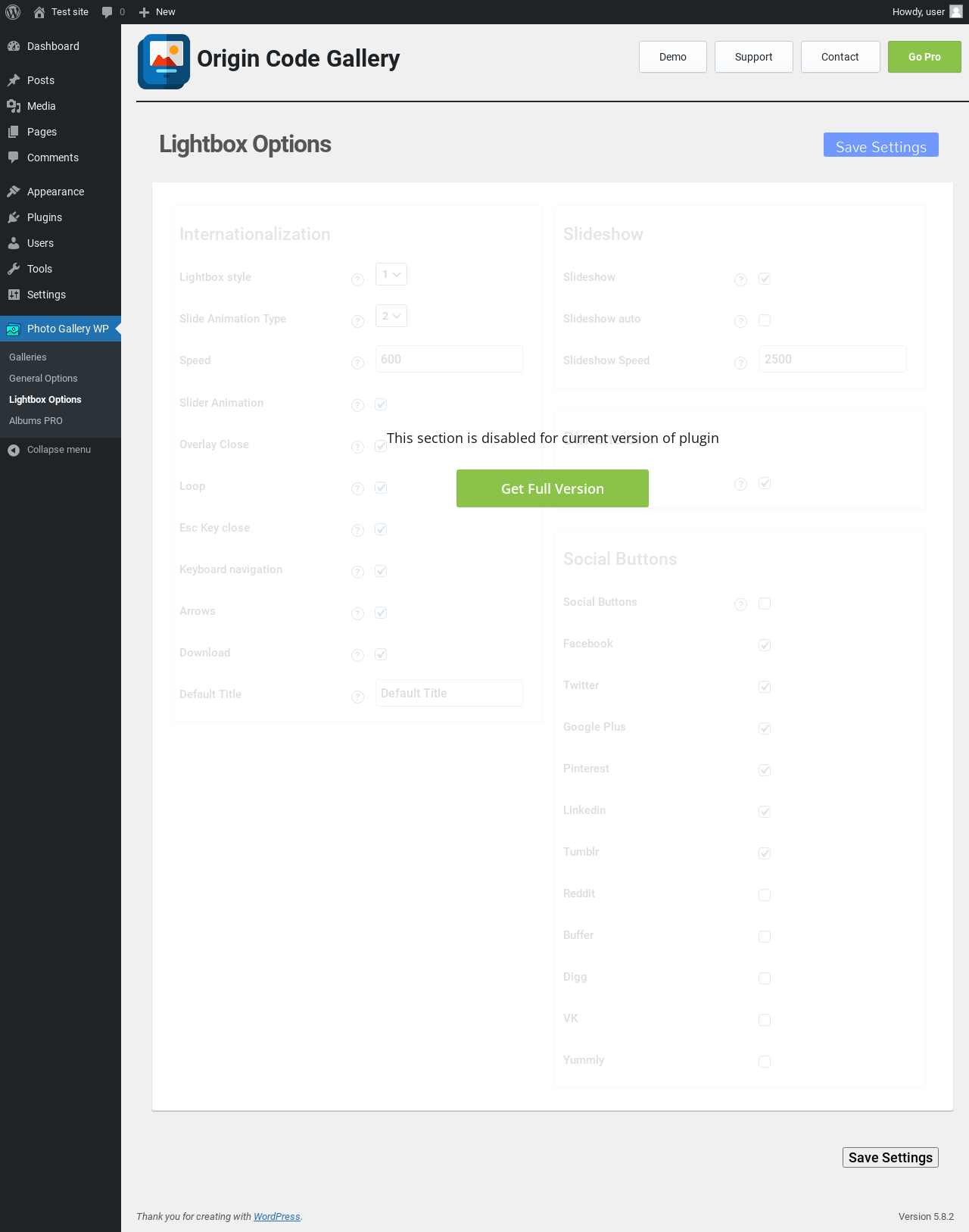Enable the Slideshow auto checkbox

[765, 320]
